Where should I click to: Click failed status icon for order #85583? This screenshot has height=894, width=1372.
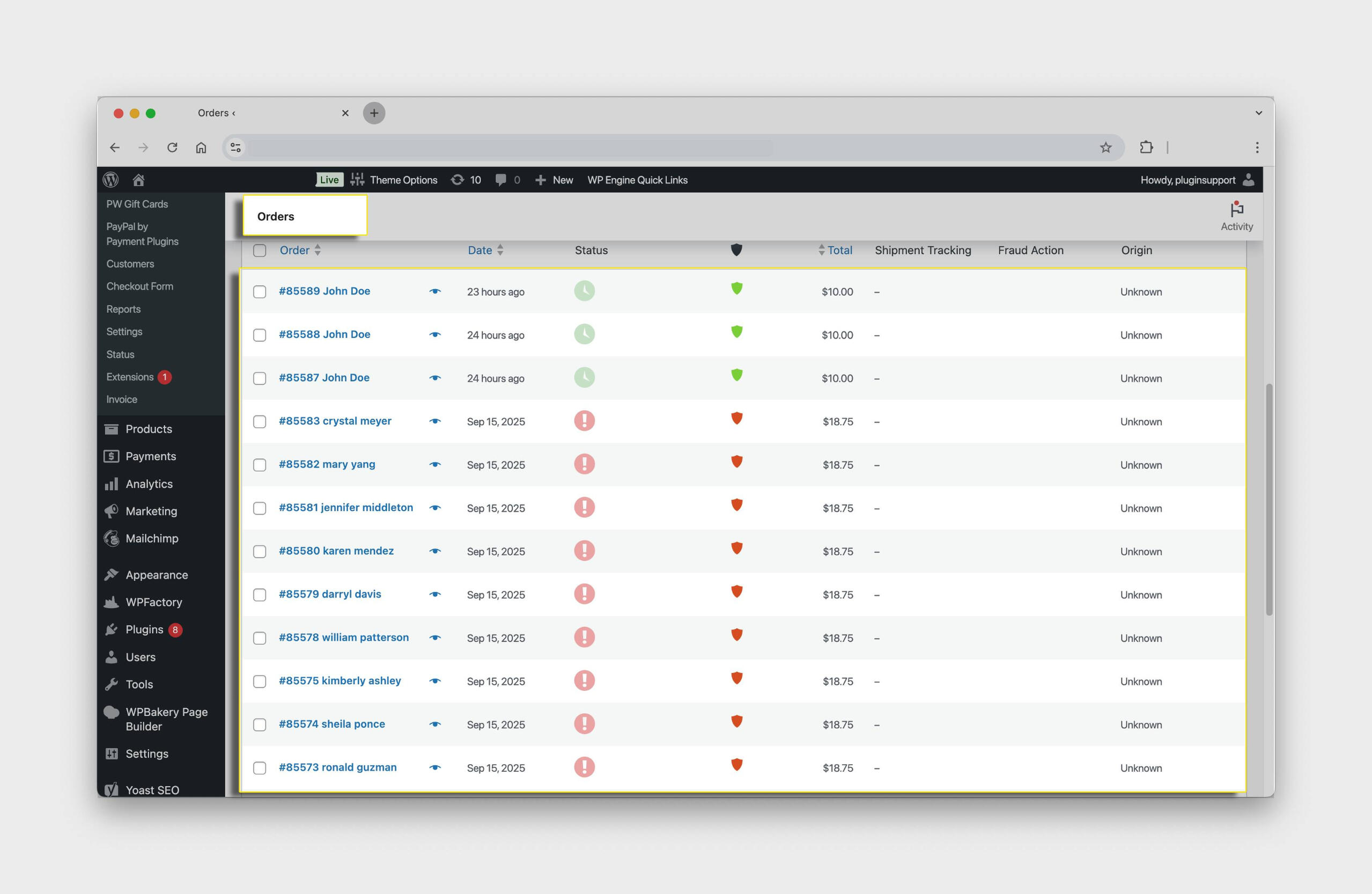click(x=584, y=421)
